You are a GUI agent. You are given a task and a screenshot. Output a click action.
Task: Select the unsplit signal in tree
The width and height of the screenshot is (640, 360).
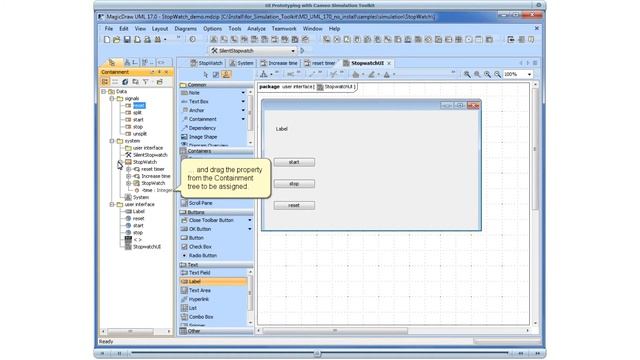point(136,134)
